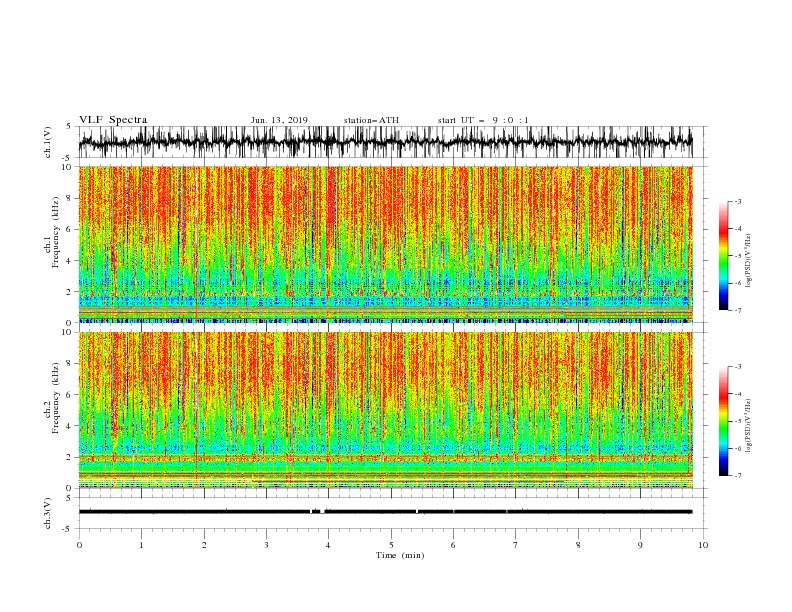Click the ch.1 voltage waveform trace
The image size is (792, 612).
pos(385,142)
